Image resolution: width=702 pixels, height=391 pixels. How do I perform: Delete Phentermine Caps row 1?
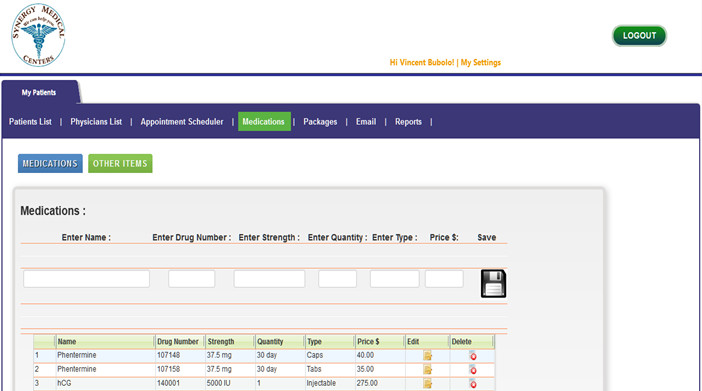click(473, 356)
